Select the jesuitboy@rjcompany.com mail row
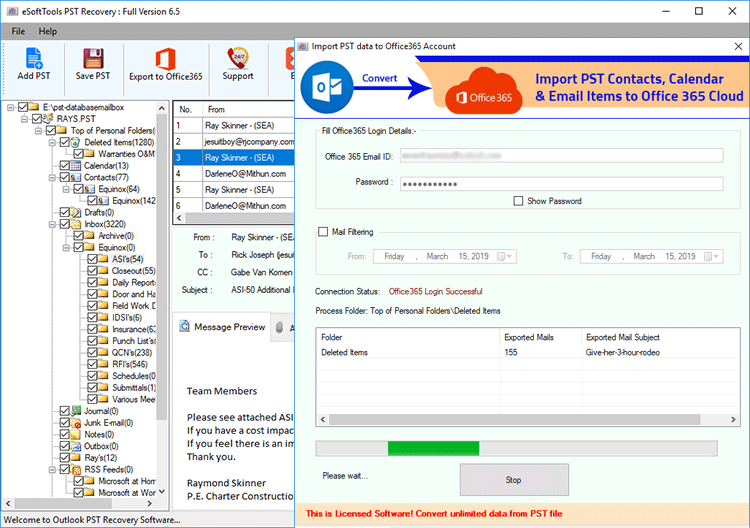 (x=234, y=142)
